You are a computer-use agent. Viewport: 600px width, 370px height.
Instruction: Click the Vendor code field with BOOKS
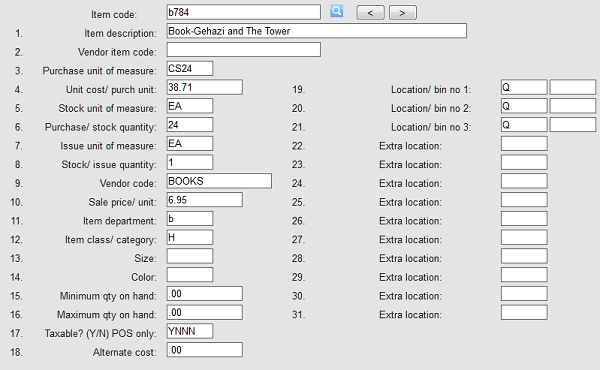tap(219, 181)
